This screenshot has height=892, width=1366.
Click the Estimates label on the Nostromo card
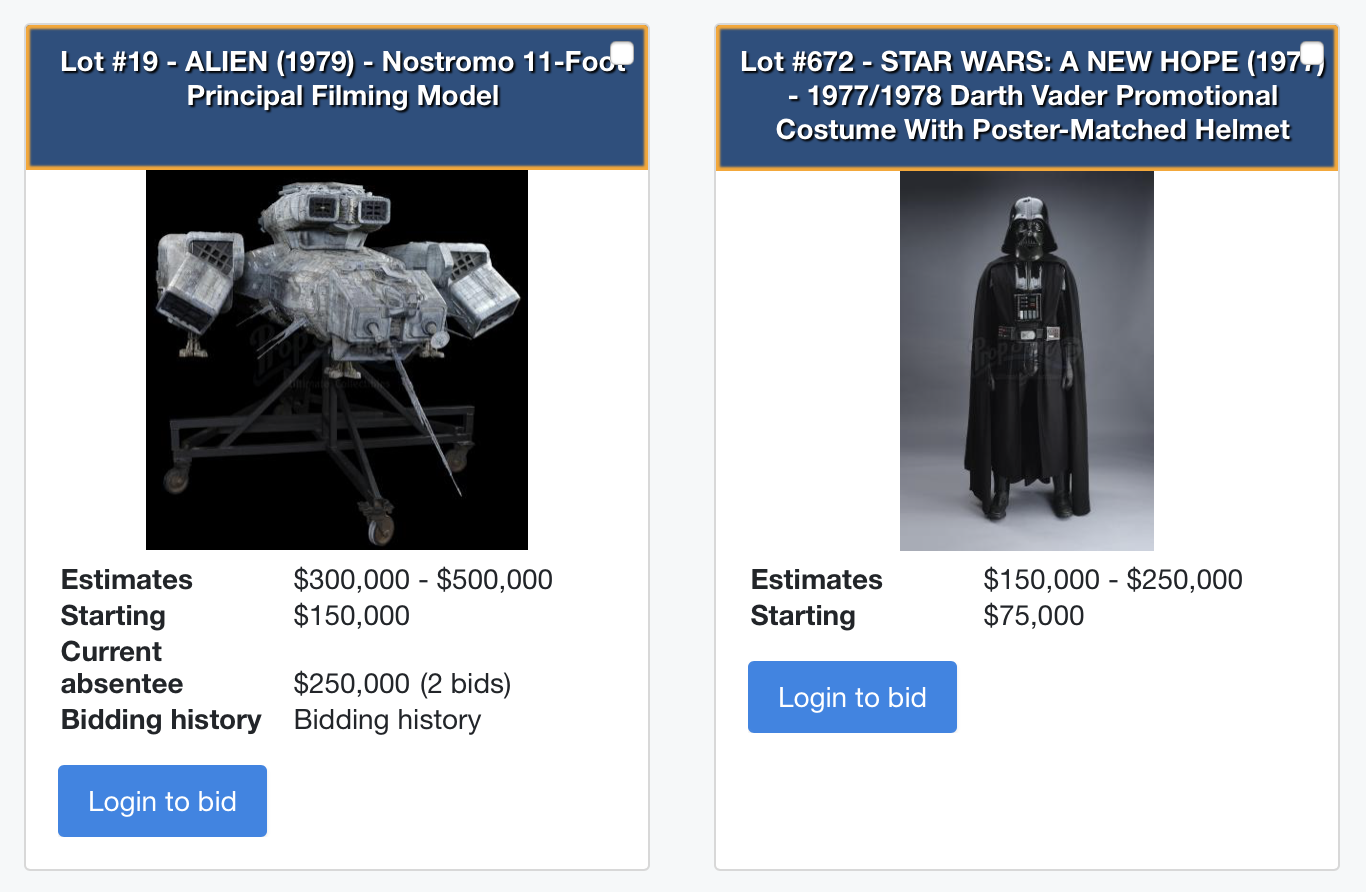(127, 580)
